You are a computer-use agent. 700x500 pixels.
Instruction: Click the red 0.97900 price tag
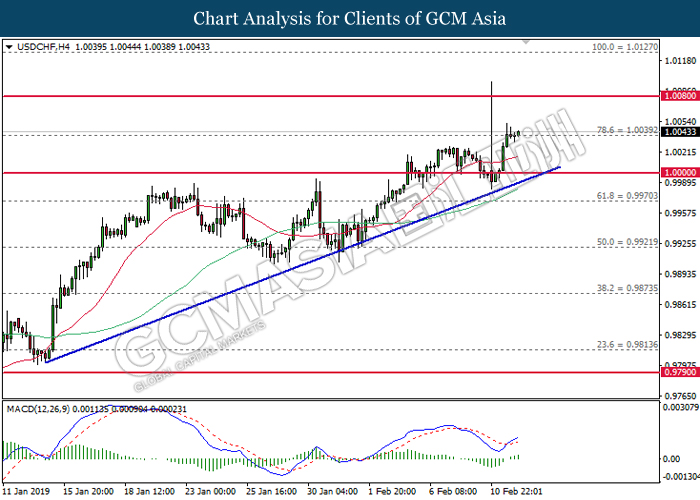pos(680,372)
